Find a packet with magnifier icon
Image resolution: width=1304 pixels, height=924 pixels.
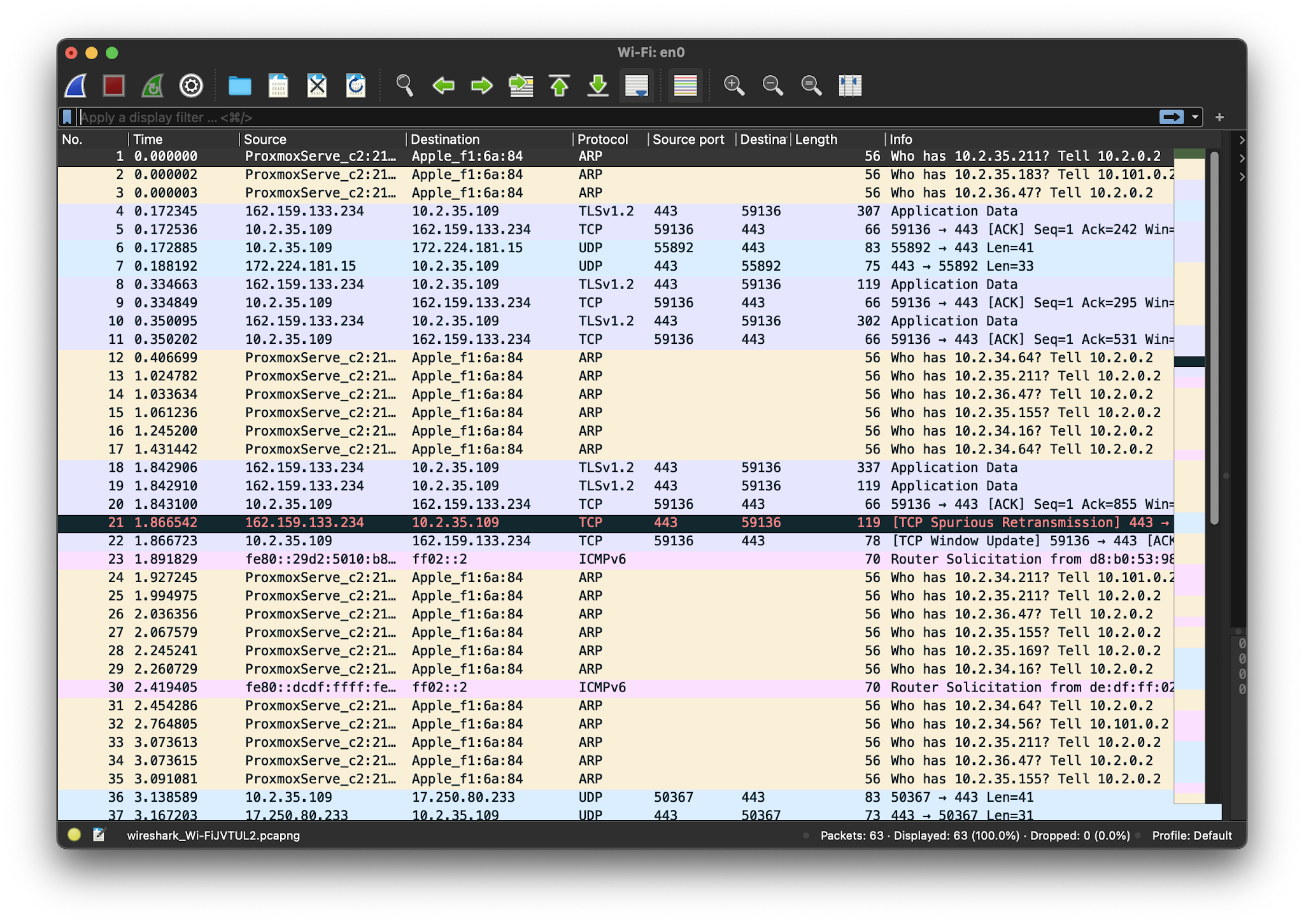(404, 85)
